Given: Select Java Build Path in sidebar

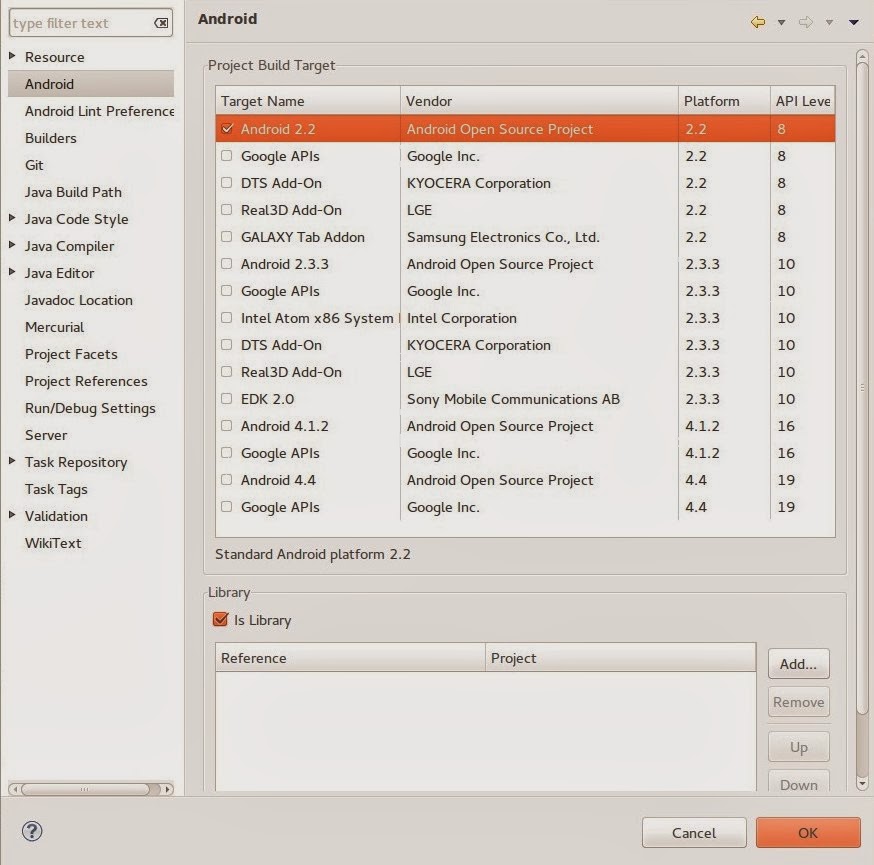Looking at the screenshot, I should click(73, 192).
